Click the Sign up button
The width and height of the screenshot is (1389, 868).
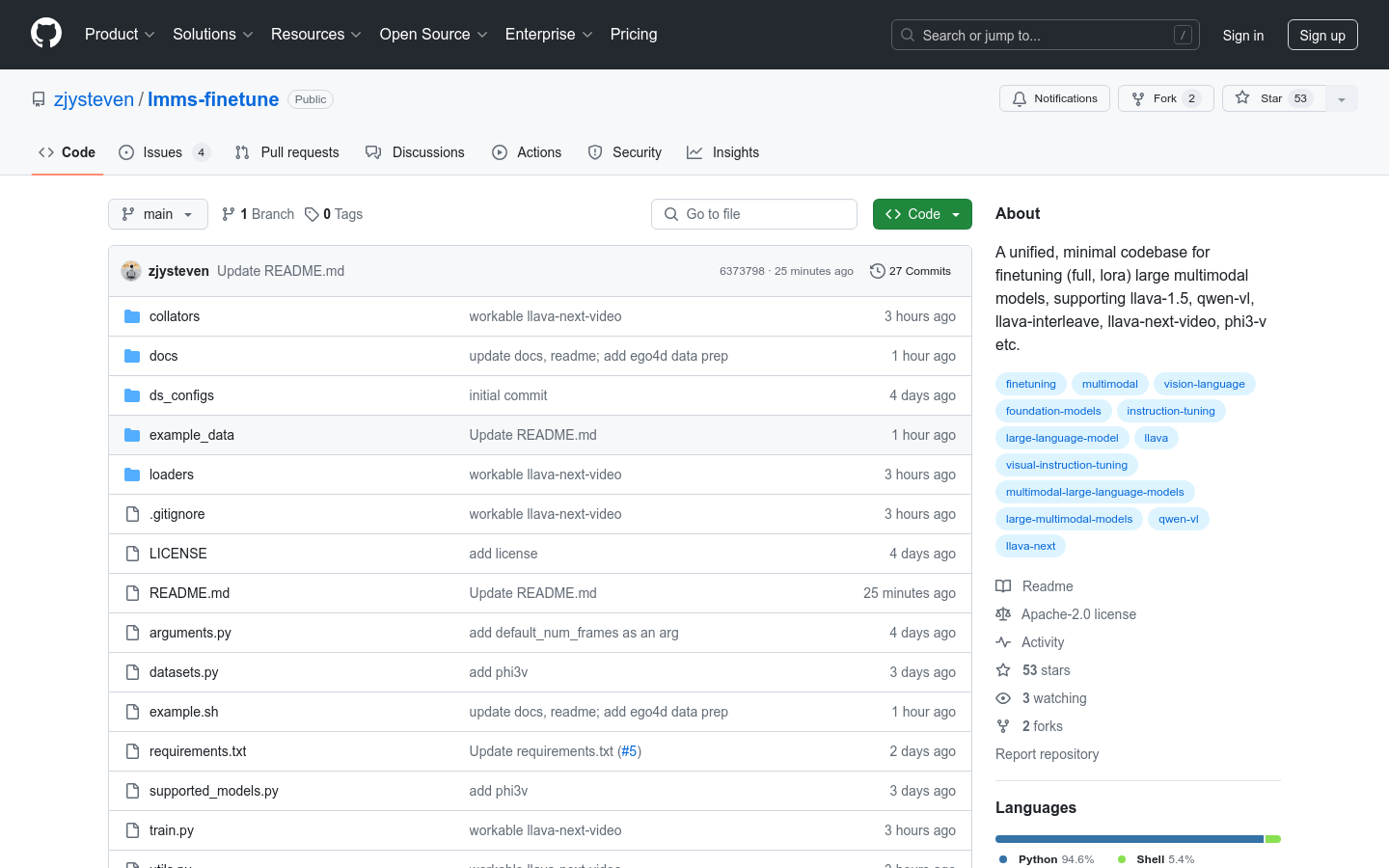coord(1322,35)
